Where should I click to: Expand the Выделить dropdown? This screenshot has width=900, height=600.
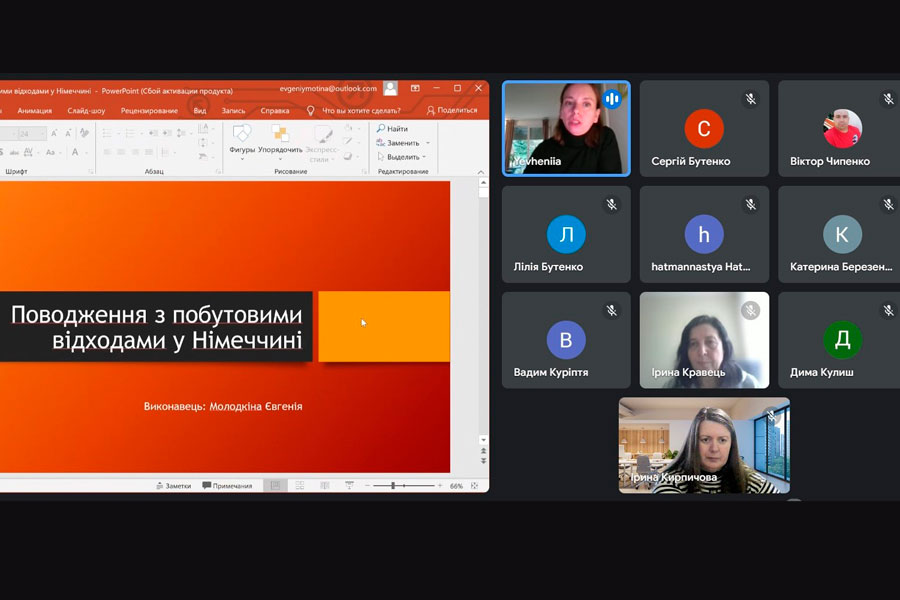pyautogui.click(x=425, y=157)
